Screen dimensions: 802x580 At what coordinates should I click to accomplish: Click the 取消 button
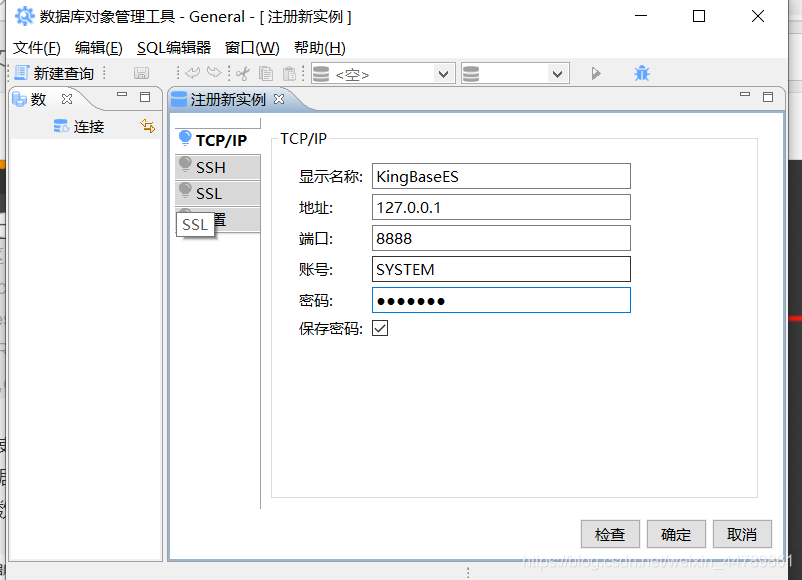tap(742, 534)
